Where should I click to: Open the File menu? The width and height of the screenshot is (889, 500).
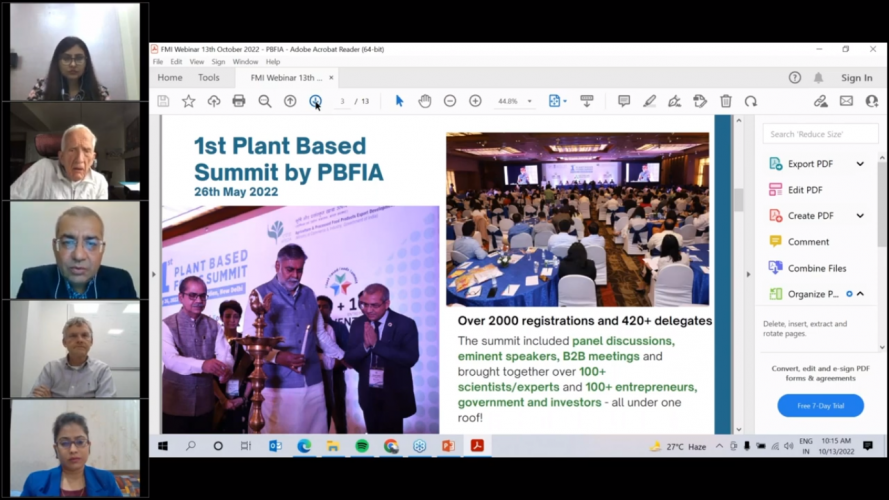point(158,62)
